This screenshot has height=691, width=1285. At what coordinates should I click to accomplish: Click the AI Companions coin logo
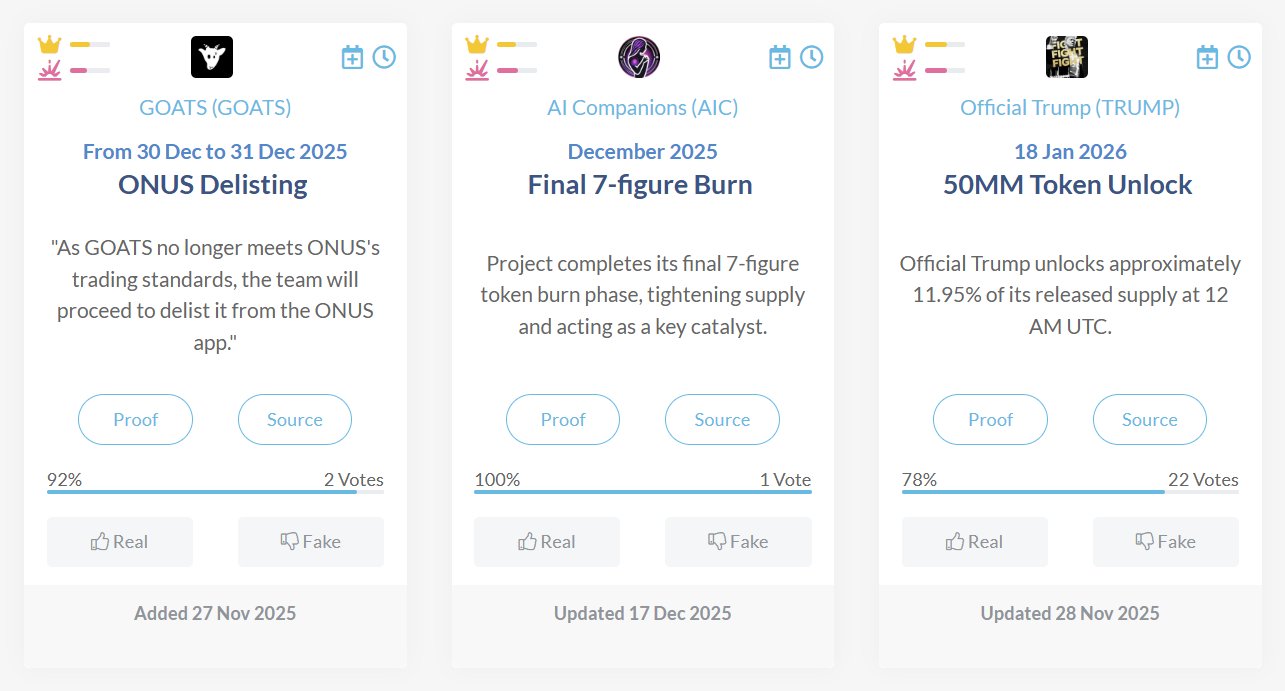pos(639,57)
